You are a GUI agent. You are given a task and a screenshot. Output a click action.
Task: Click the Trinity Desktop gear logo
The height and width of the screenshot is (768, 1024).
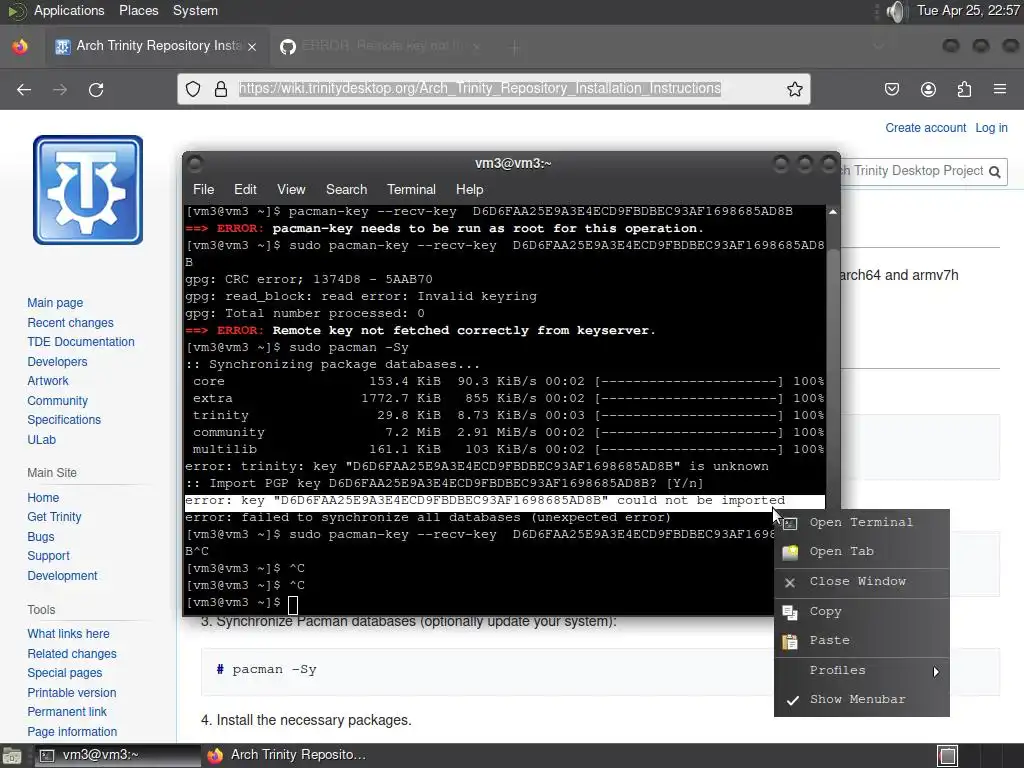[x=88, y=190]
